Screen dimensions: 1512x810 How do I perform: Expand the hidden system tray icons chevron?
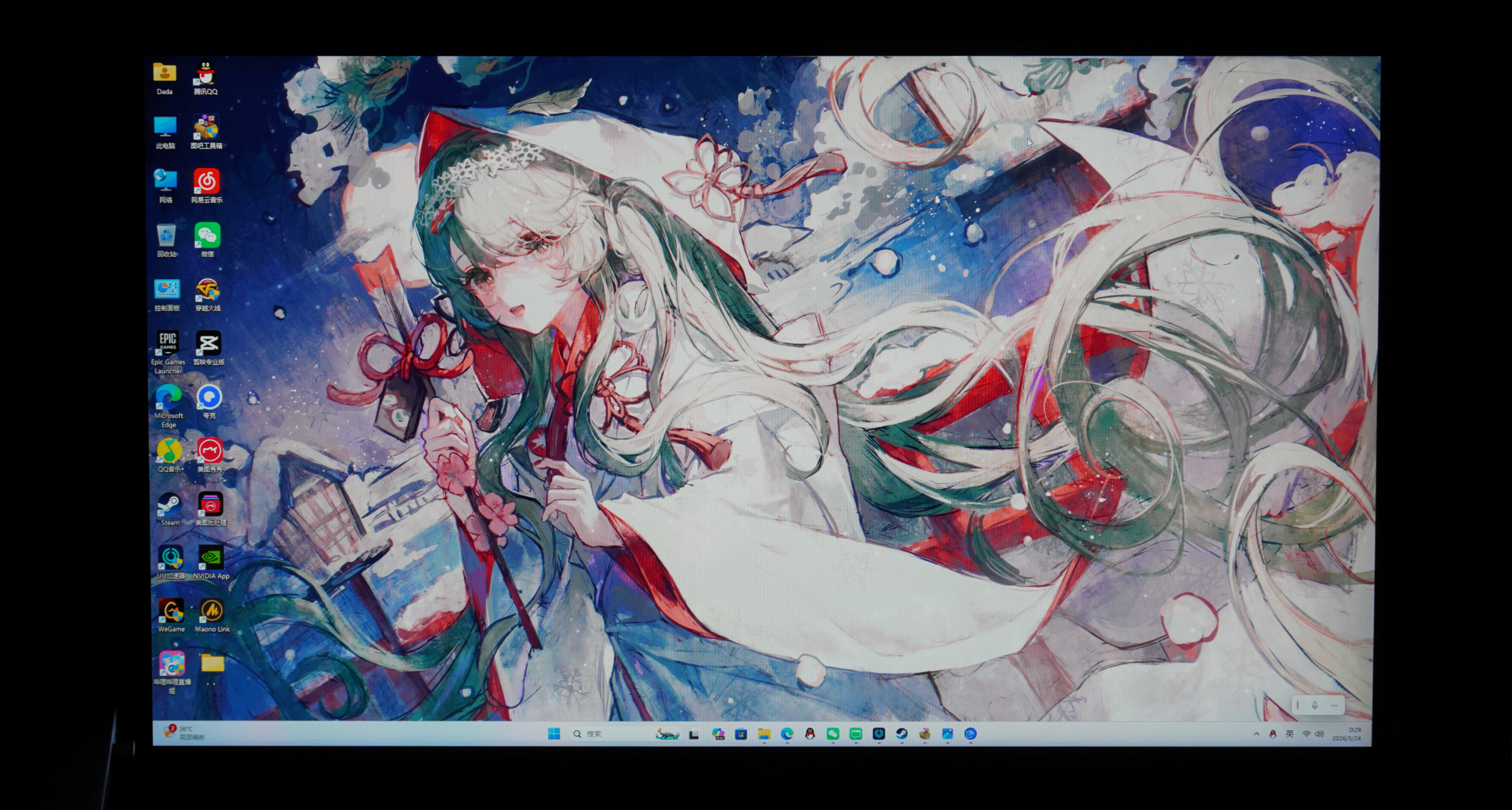(x=1256, y=734)
